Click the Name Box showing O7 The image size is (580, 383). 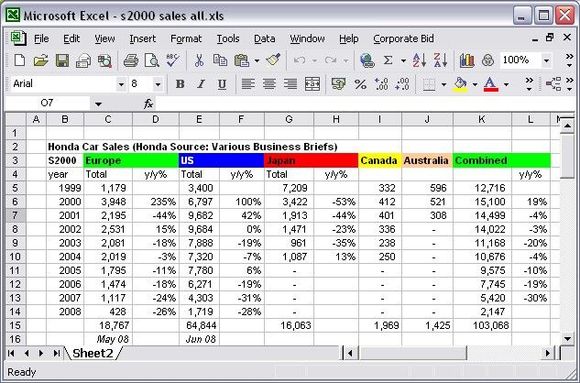47,104
